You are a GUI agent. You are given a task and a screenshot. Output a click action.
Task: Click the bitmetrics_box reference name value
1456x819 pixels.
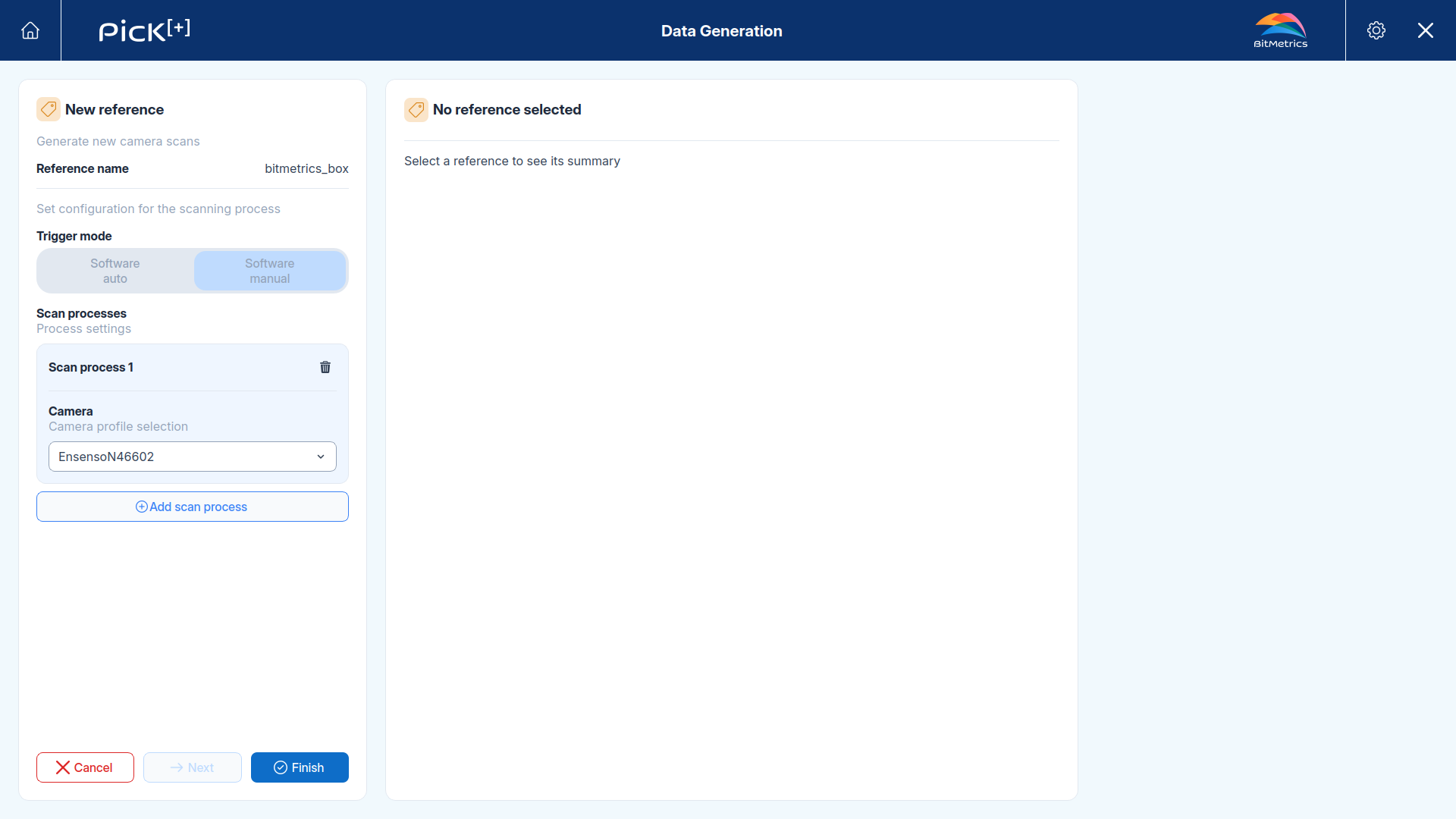pyautogui.click(x=306, y=168)
